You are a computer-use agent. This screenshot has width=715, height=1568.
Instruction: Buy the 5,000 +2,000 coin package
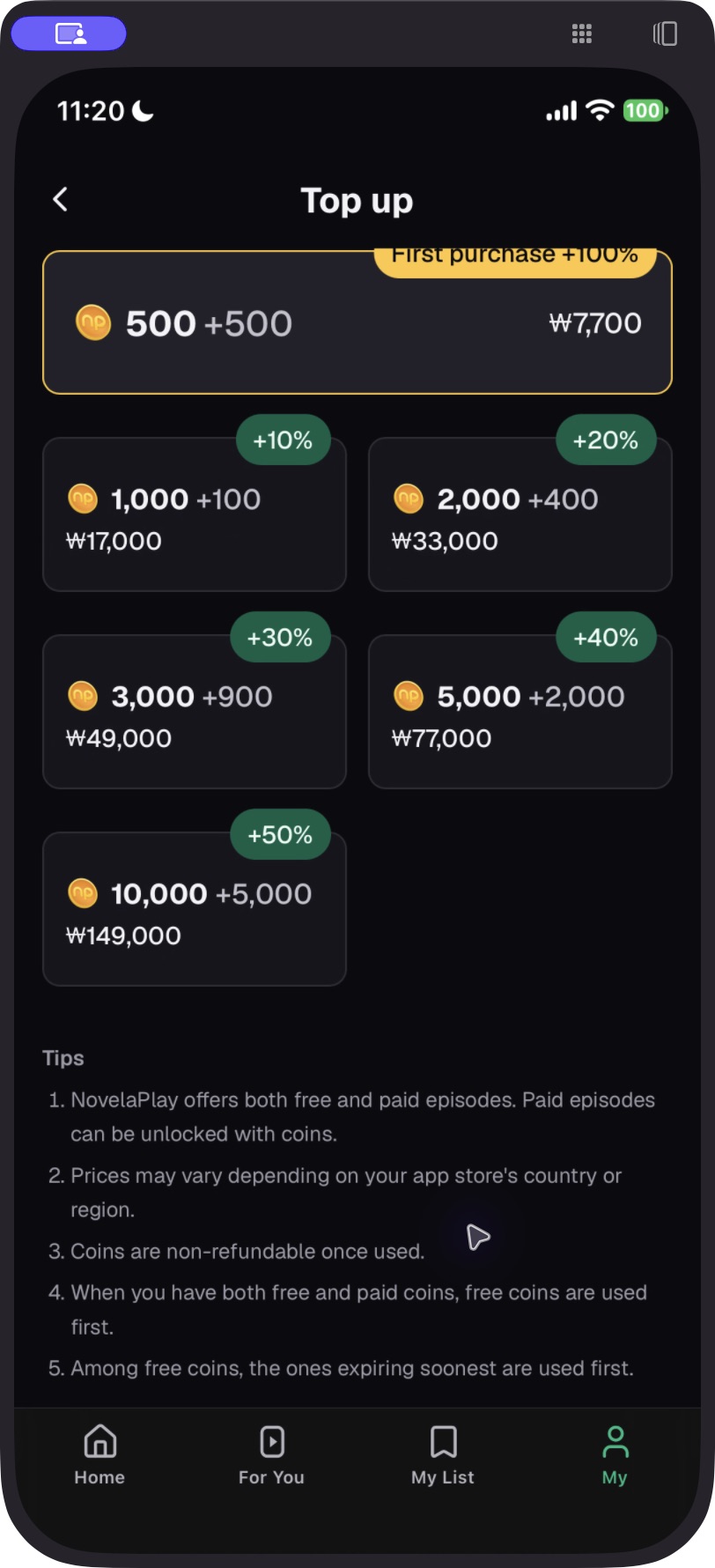click(520, 712)
